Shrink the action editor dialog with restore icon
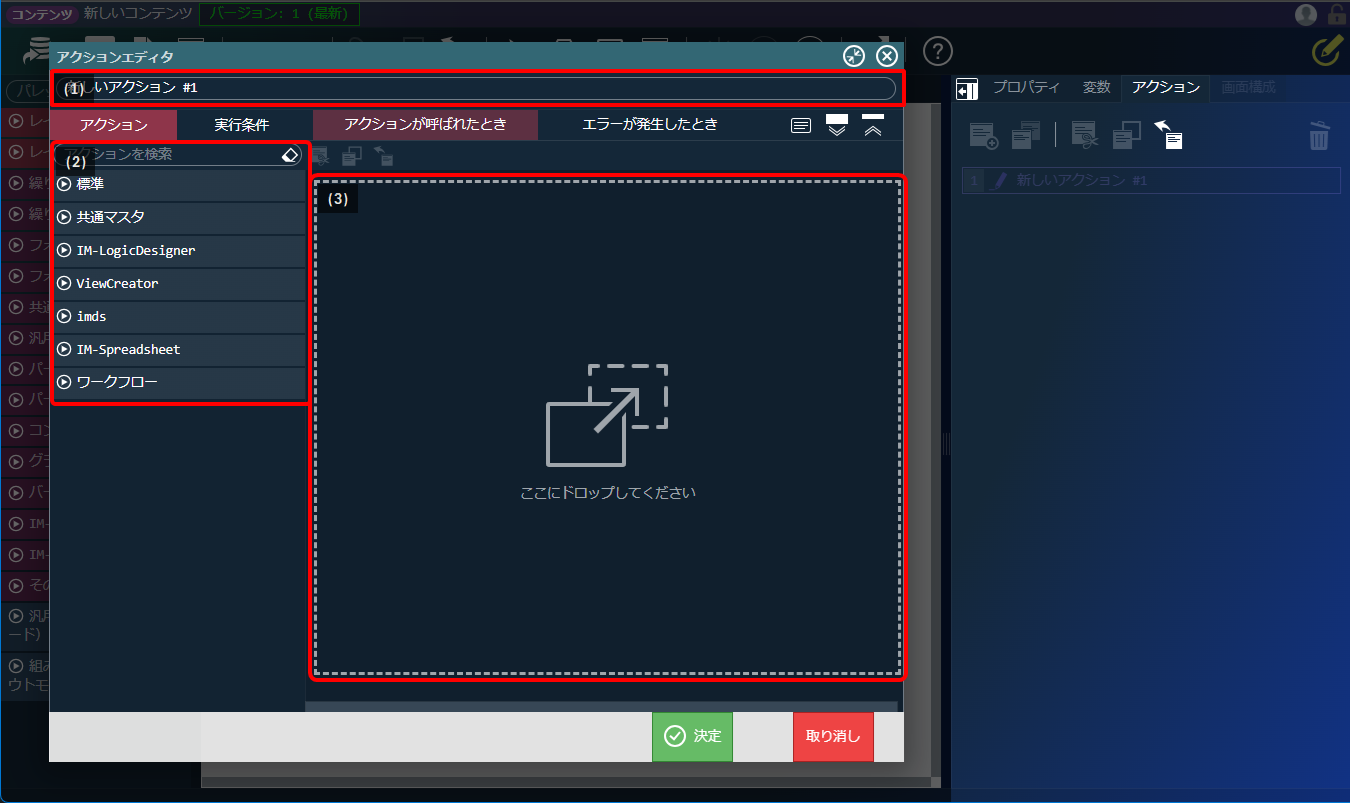 tap(854, 56)
